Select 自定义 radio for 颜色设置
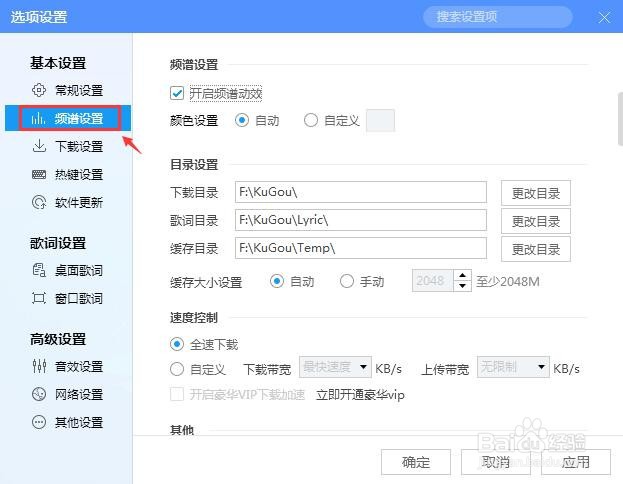Viewport: 623px width, 484px height. tap(311, 120)
